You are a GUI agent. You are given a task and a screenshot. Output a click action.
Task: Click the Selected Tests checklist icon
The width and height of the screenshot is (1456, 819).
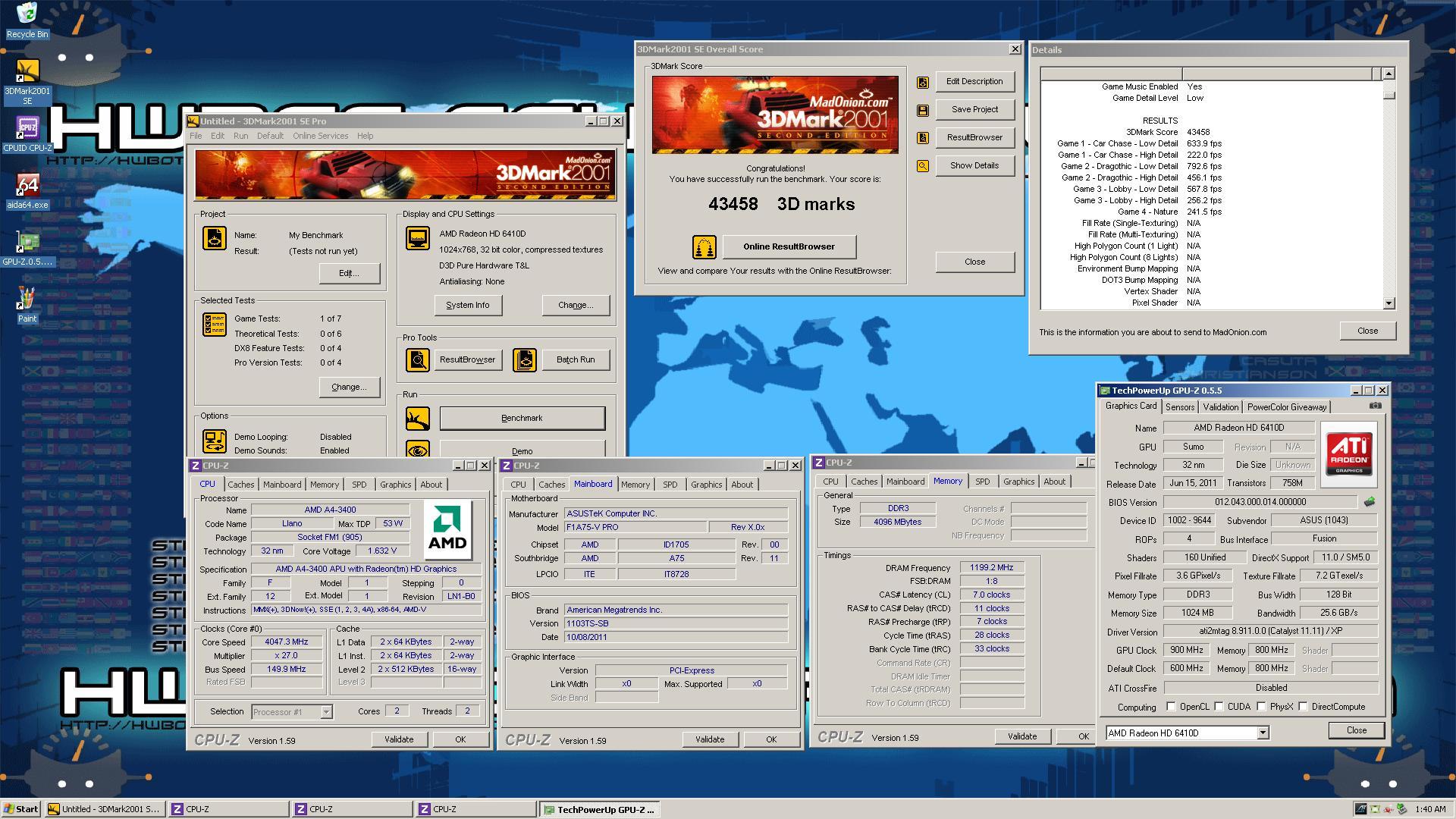215,325
